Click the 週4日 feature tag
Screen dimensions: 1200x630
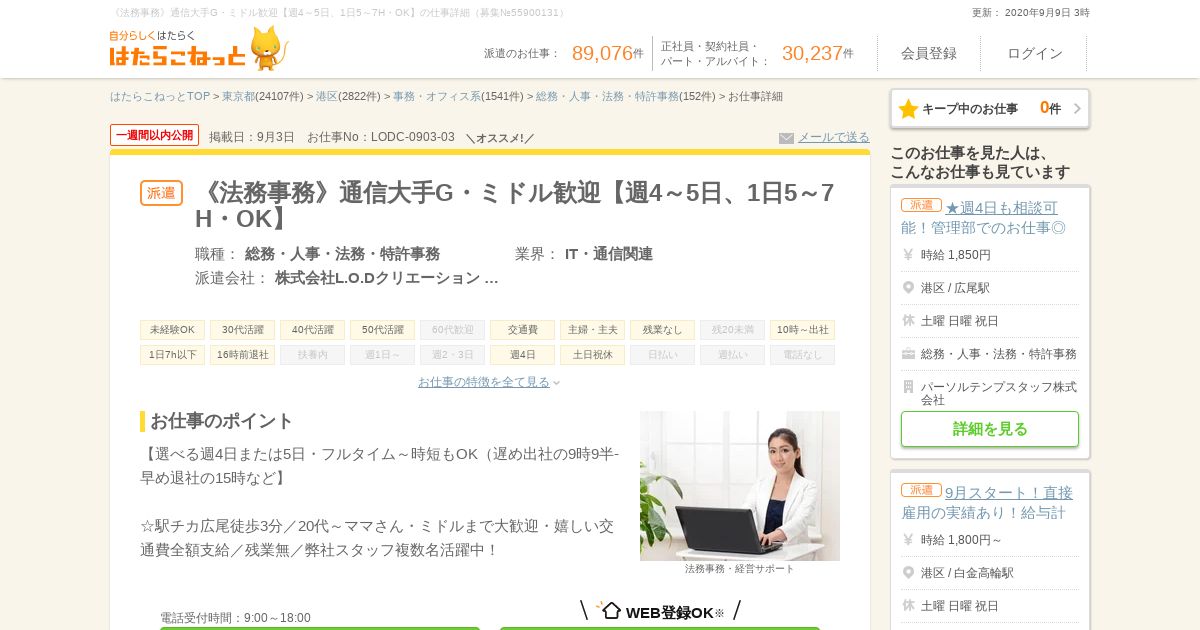pos(522,355)
